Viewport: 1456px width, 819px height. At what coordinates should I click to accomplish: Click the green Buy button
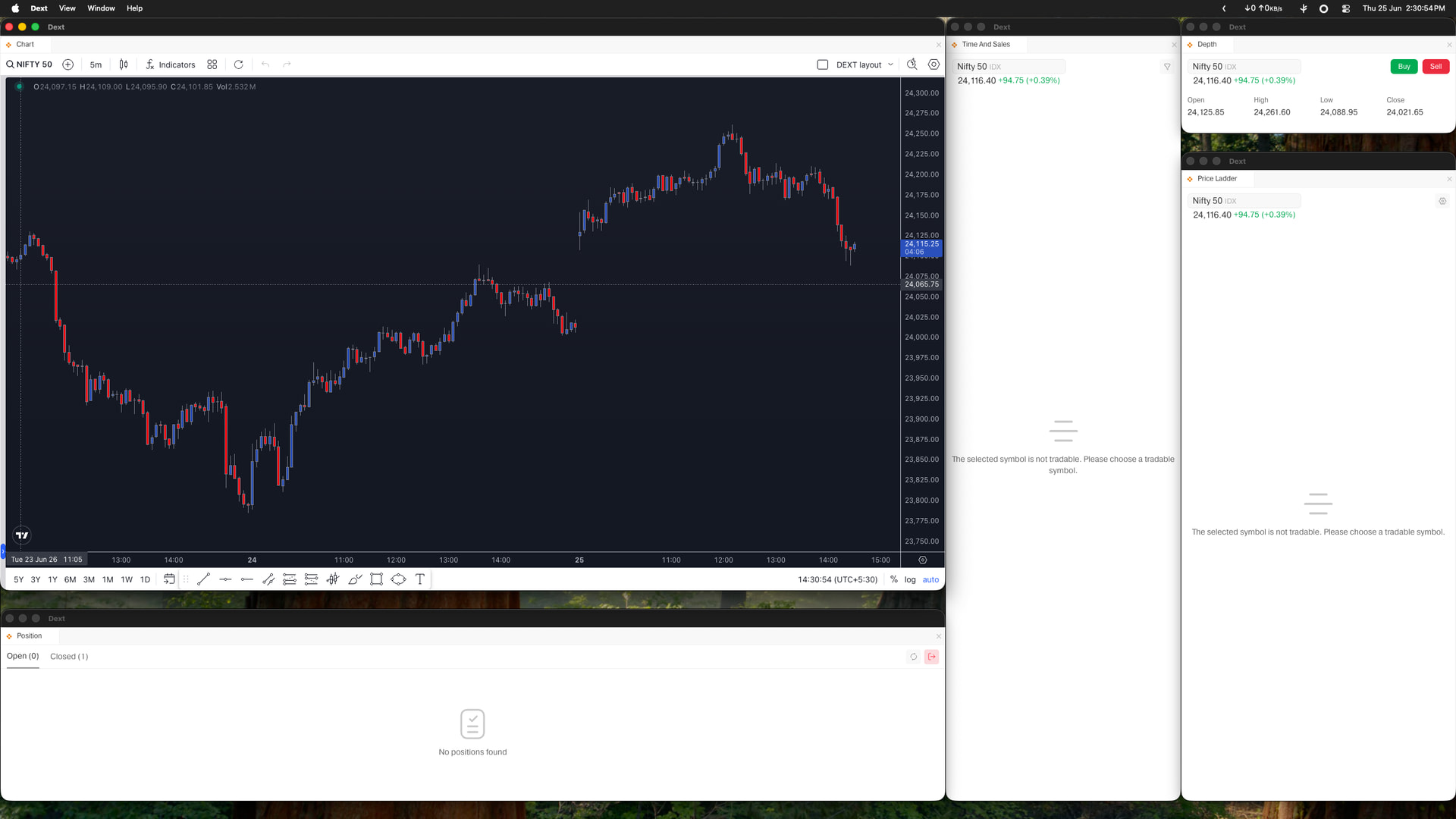point(1404,67)
